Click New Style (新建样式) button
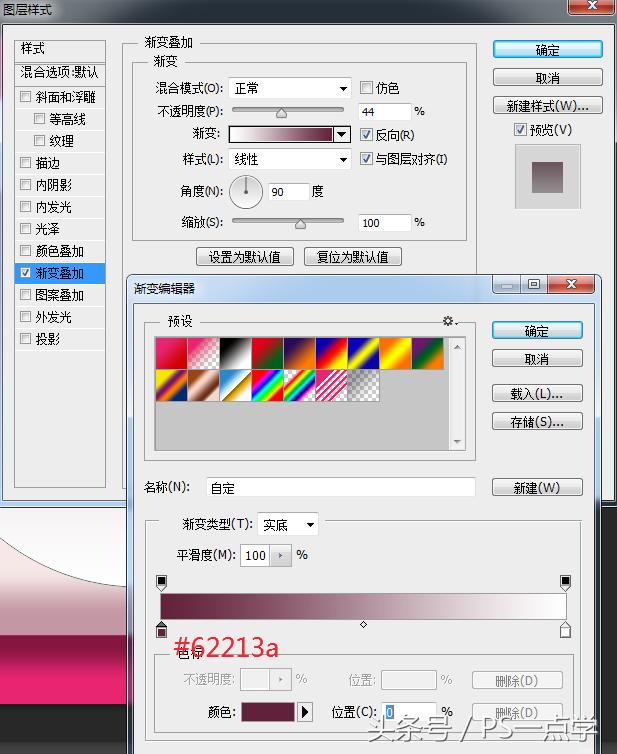Image resolution: width=617 pixels, height=754 pixels. point(548,105)
